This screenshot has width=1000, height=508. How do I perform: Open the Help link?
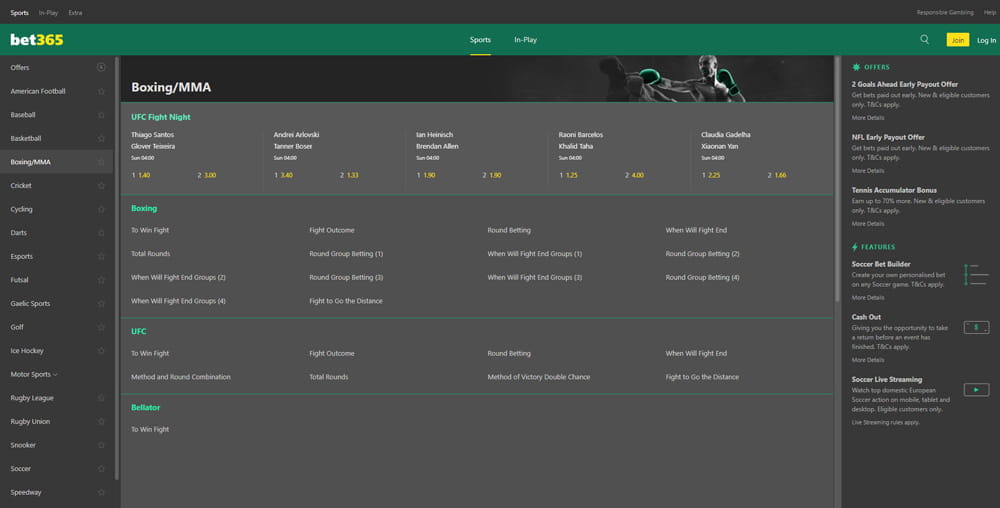click(x=989, y=13)
